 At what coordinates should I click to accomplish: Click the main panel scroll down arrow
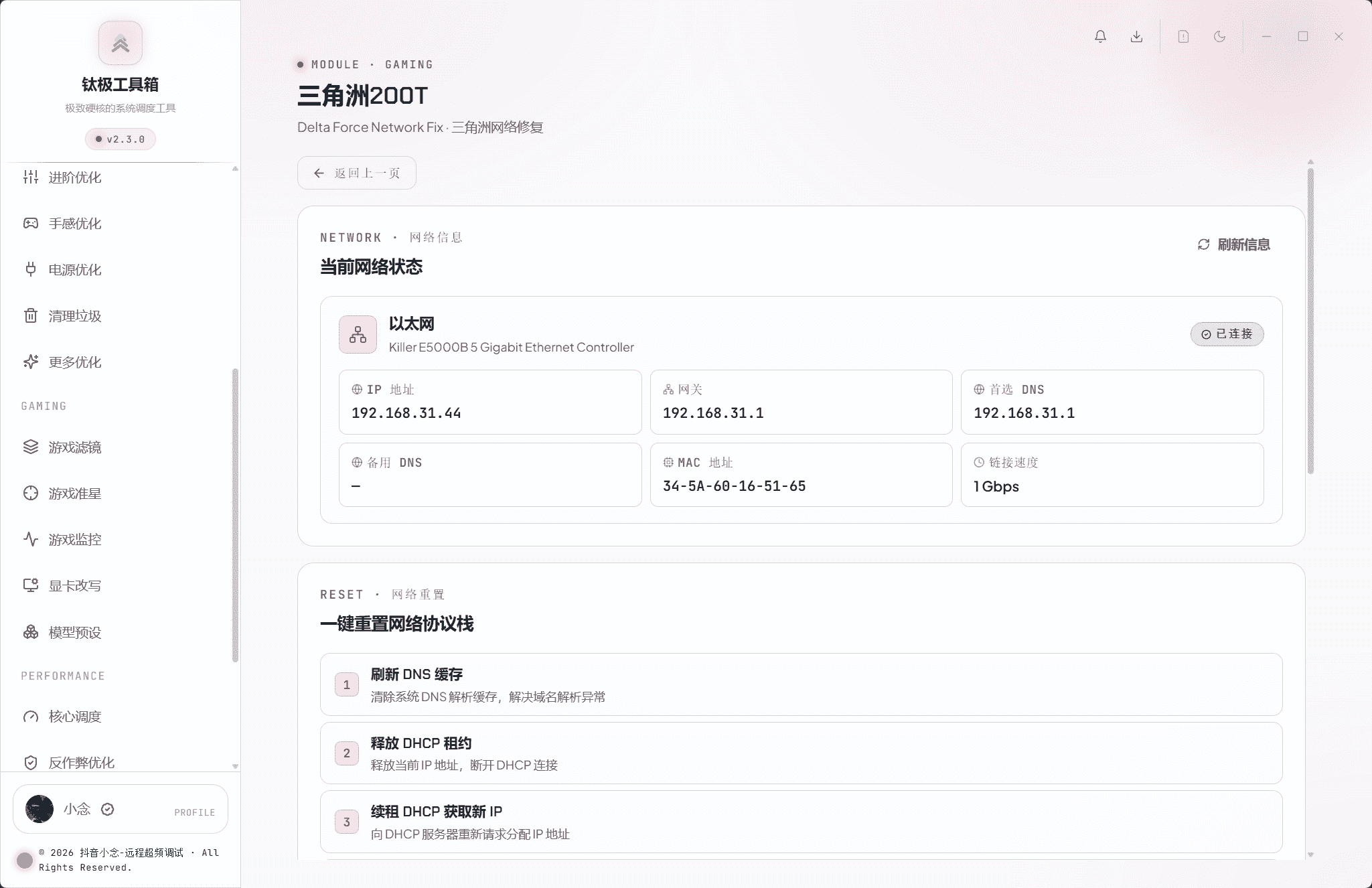[x=1310, y=855]
